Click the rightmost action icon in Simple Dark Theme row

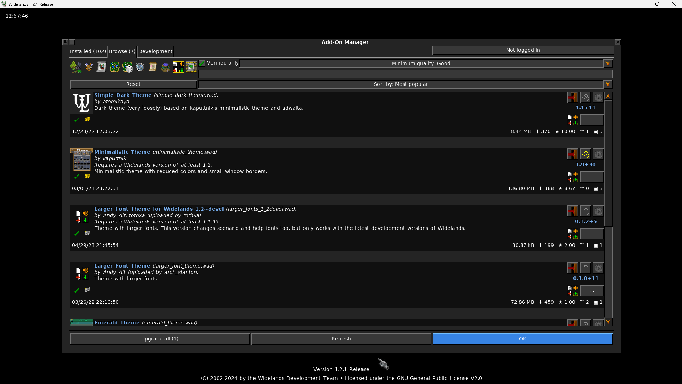598,97
